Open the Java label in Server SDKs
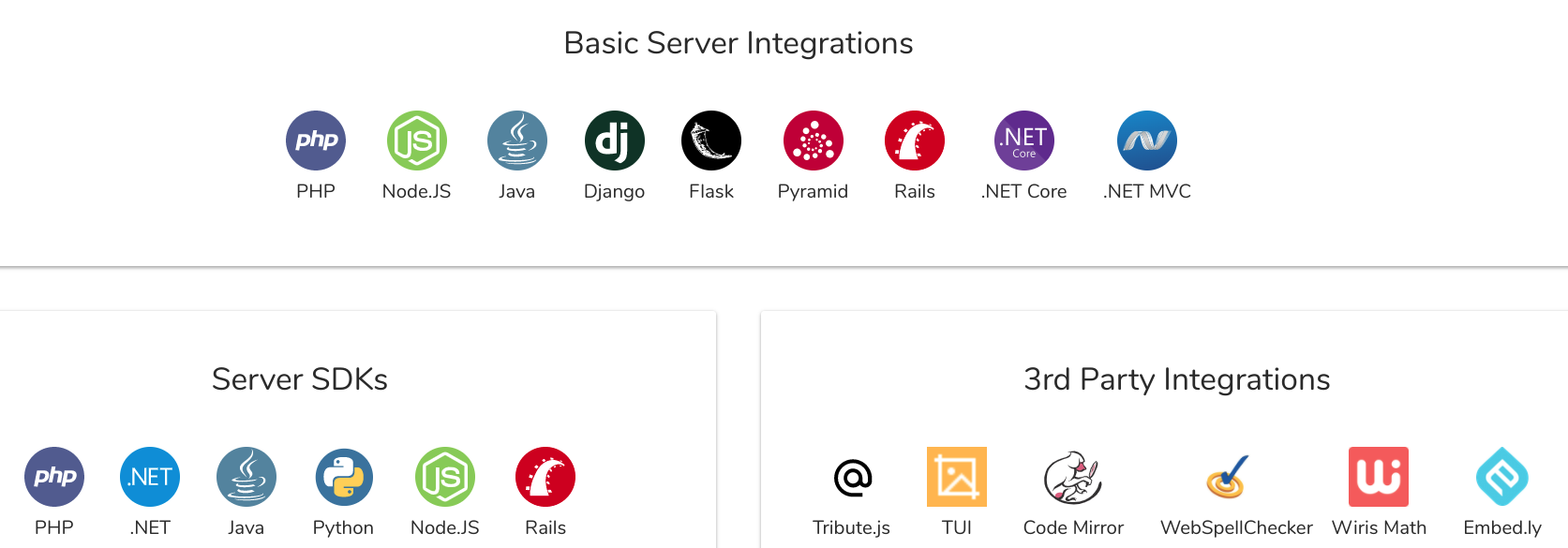Viewport: 1568px width, 548px height. [x=246, y=527]
